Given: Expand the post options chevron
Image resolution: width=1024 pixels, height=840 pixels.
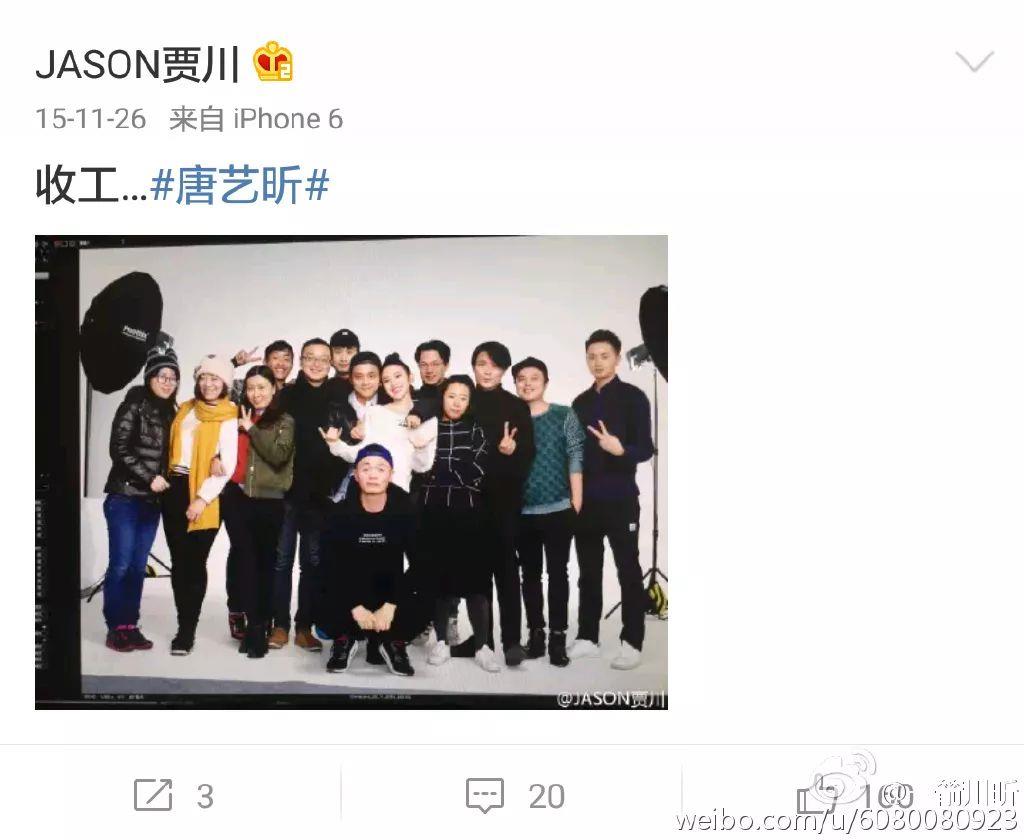Looking at the screenshot, I should 974,61.
